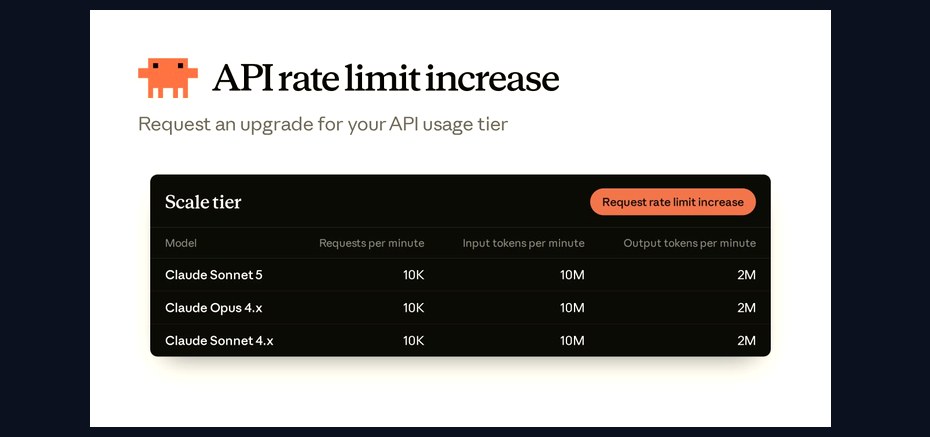The image size is (930, 437).
Task: Click Claude Sonnet 5 requests value 10K
Action: [414, 275]
